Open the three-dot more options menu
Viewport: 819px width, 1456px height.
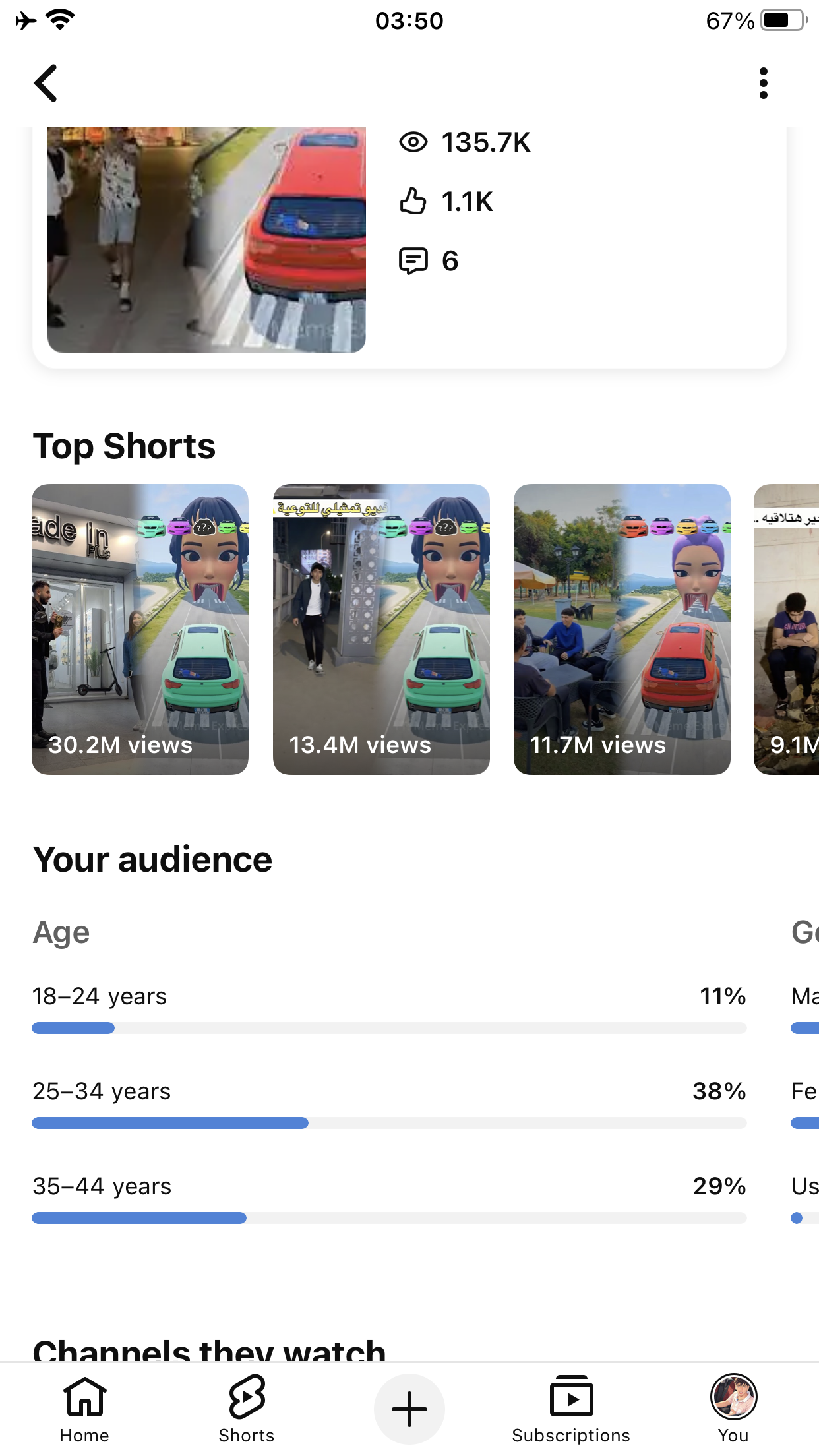763,83
